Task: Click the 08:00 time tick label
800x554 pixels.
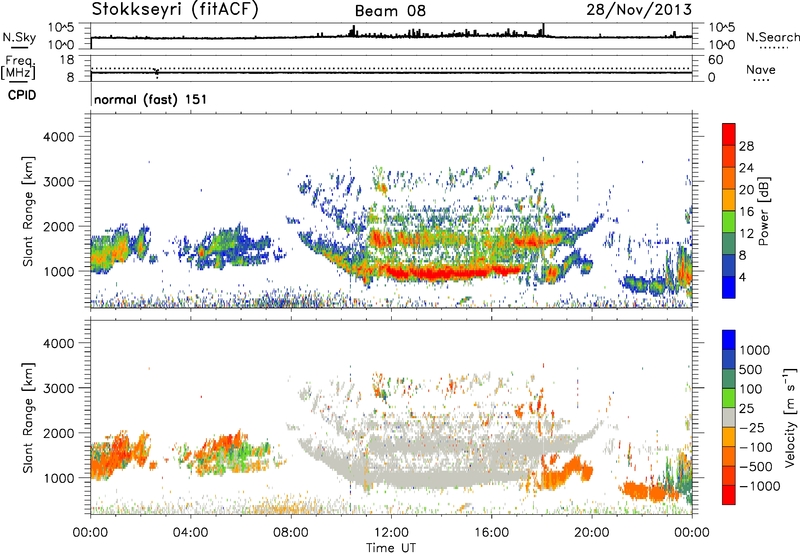Action: 291,533
